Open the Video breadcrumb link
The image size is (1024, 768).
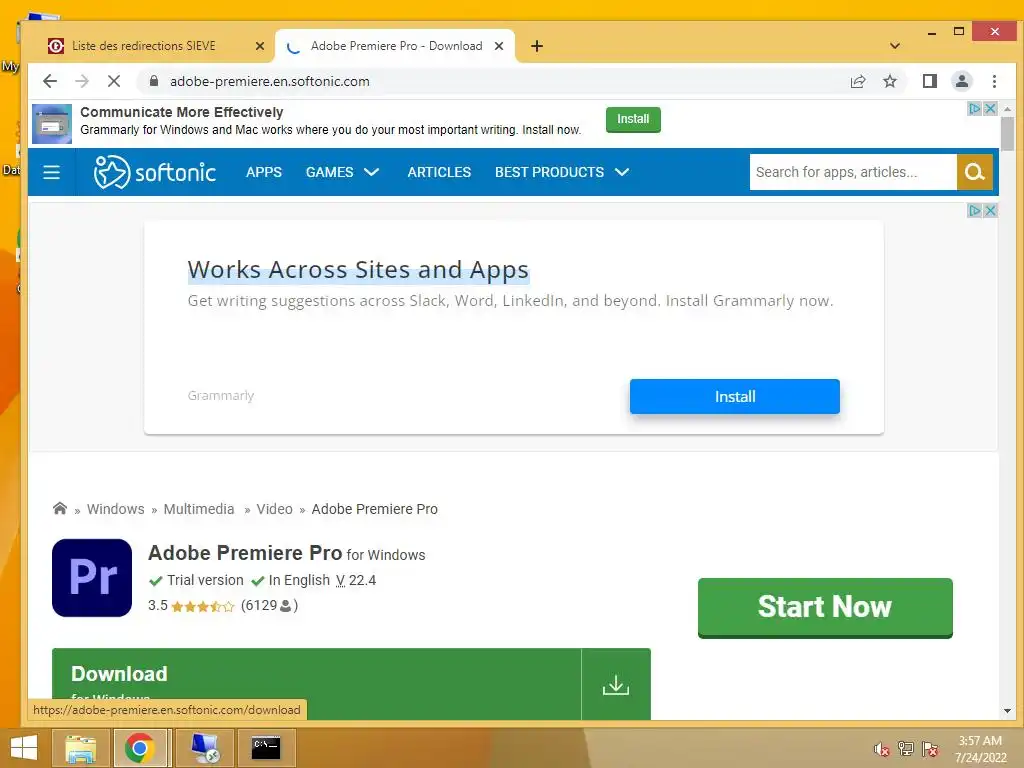click(x=274, y=509)
